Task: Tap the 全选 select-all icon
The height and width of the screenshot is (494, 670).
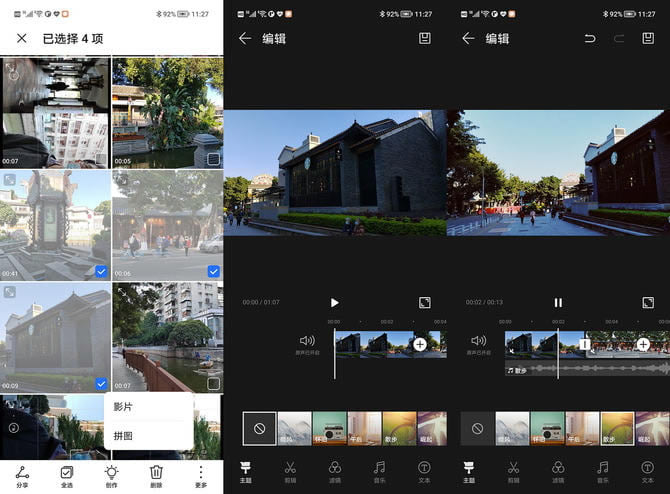Action: coord(66,475)
